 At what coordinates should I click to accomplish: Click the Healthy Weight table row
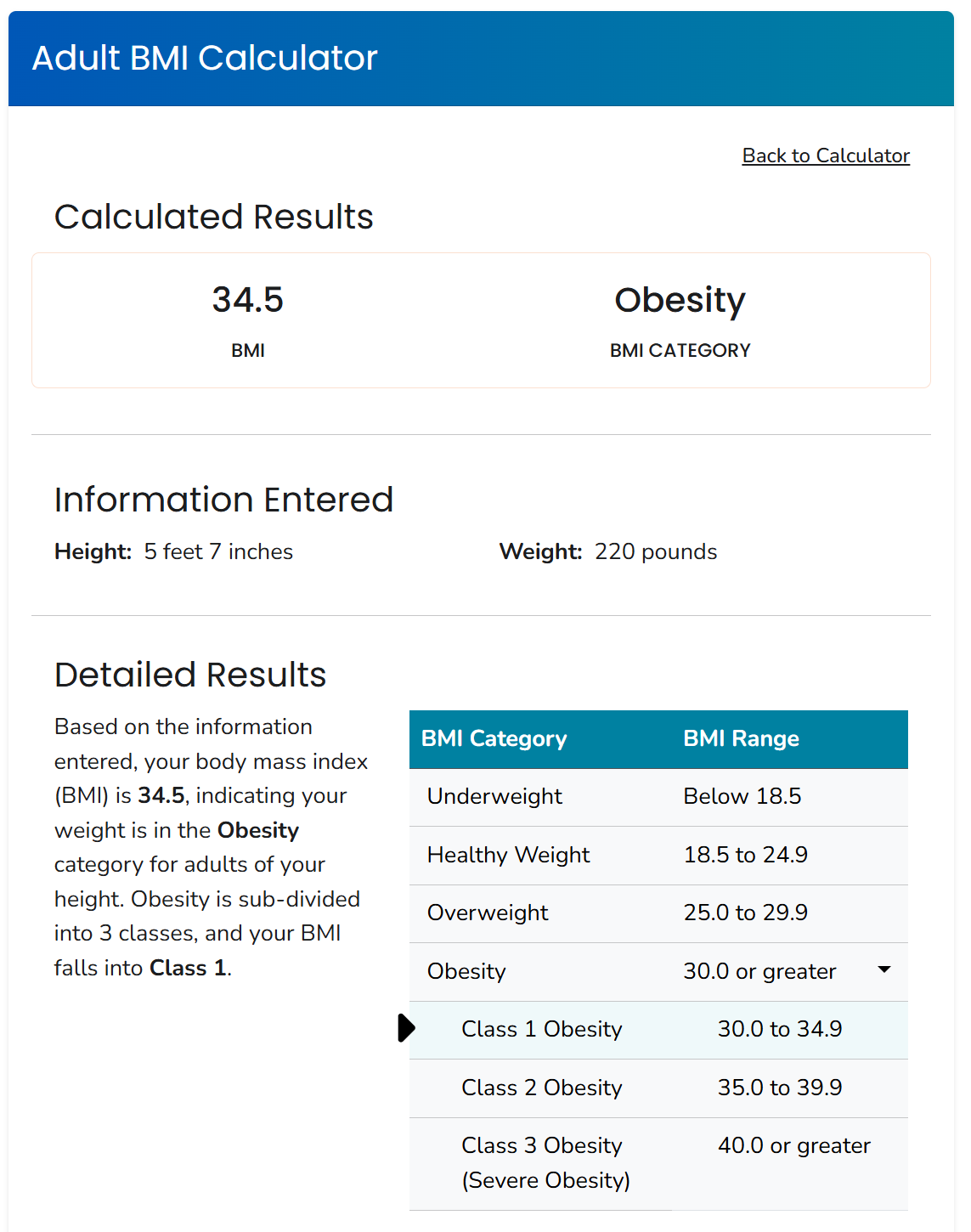point(658,856)
